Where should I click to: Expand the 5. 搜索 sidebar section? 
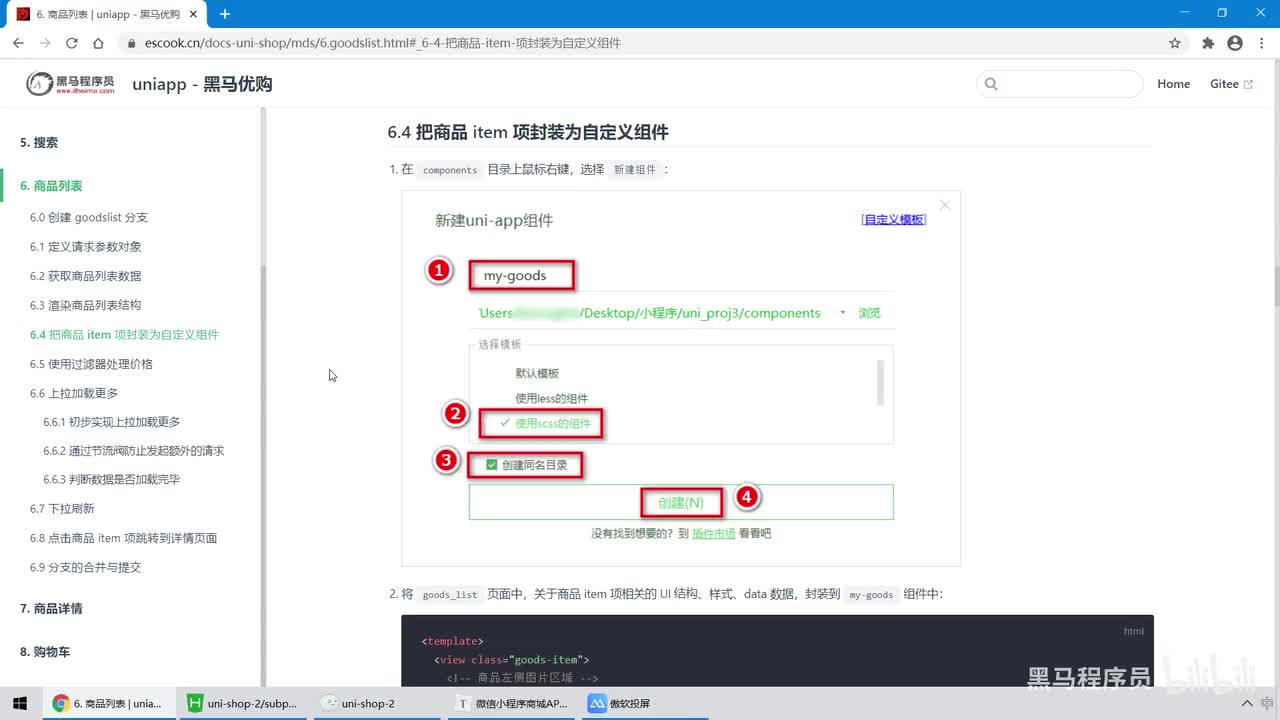tap(39, 143)
